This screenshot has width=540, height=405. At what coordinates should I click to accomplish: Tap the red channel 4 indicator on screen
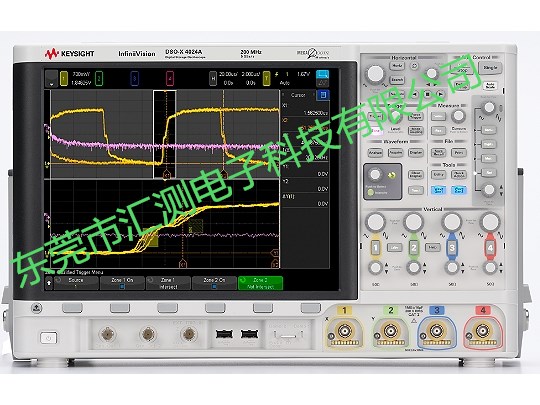(x=169, y=78)
